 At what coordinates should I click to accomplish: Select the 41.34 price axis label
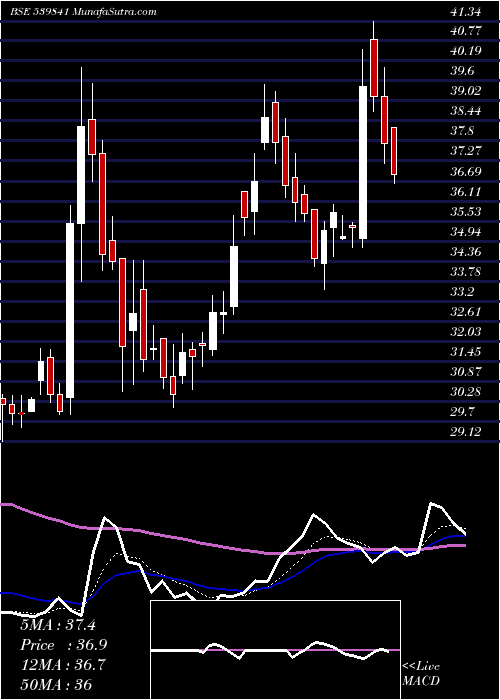(x=466, y=12)
